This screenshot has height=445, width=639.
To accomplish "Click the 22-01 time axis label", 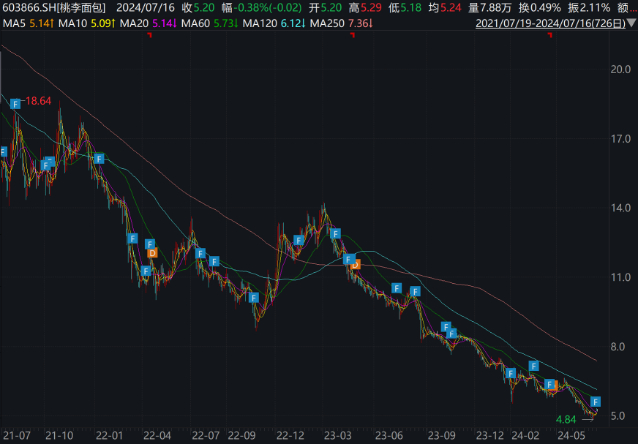I will (109, 436).
